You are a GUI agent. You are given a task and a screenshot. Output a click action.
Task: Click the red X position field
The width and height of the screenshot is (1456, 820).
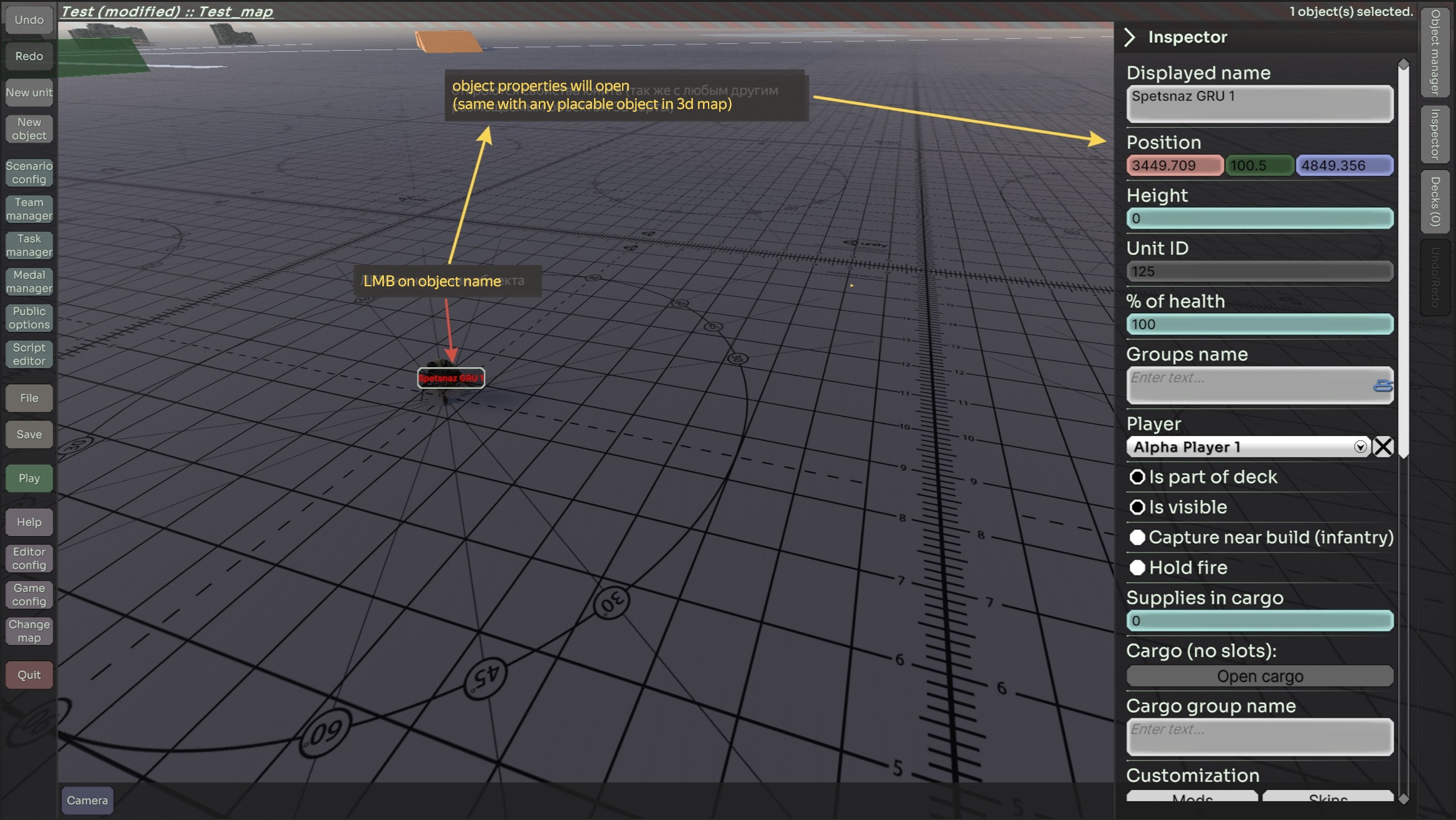1174,165
